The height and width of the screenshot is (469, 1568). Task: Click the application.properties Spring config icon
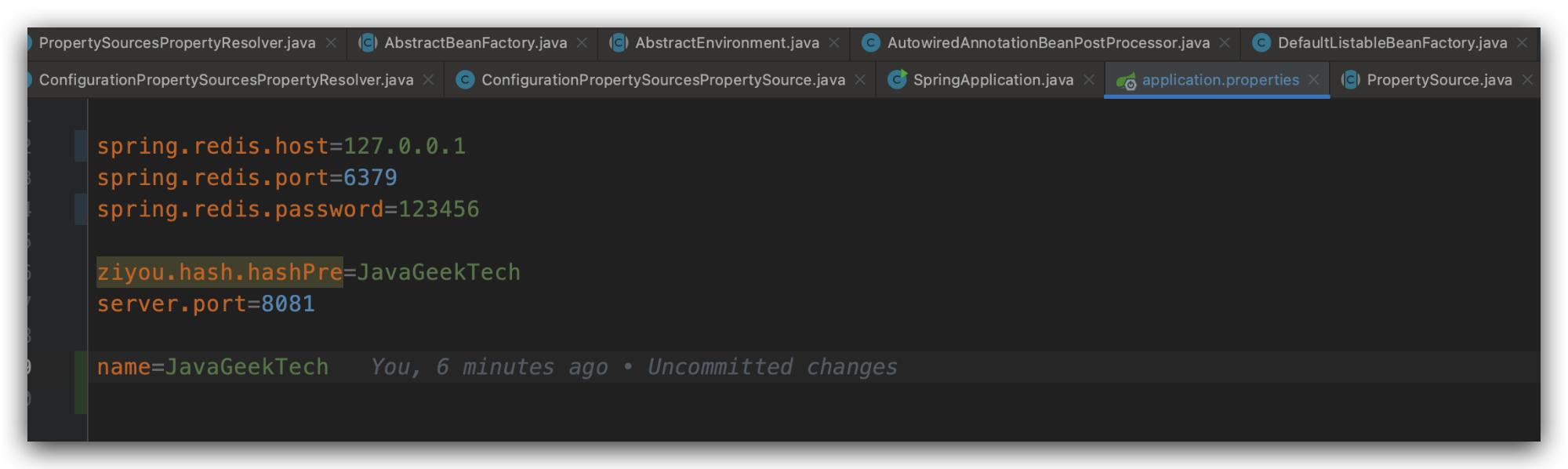[1127, 81]
